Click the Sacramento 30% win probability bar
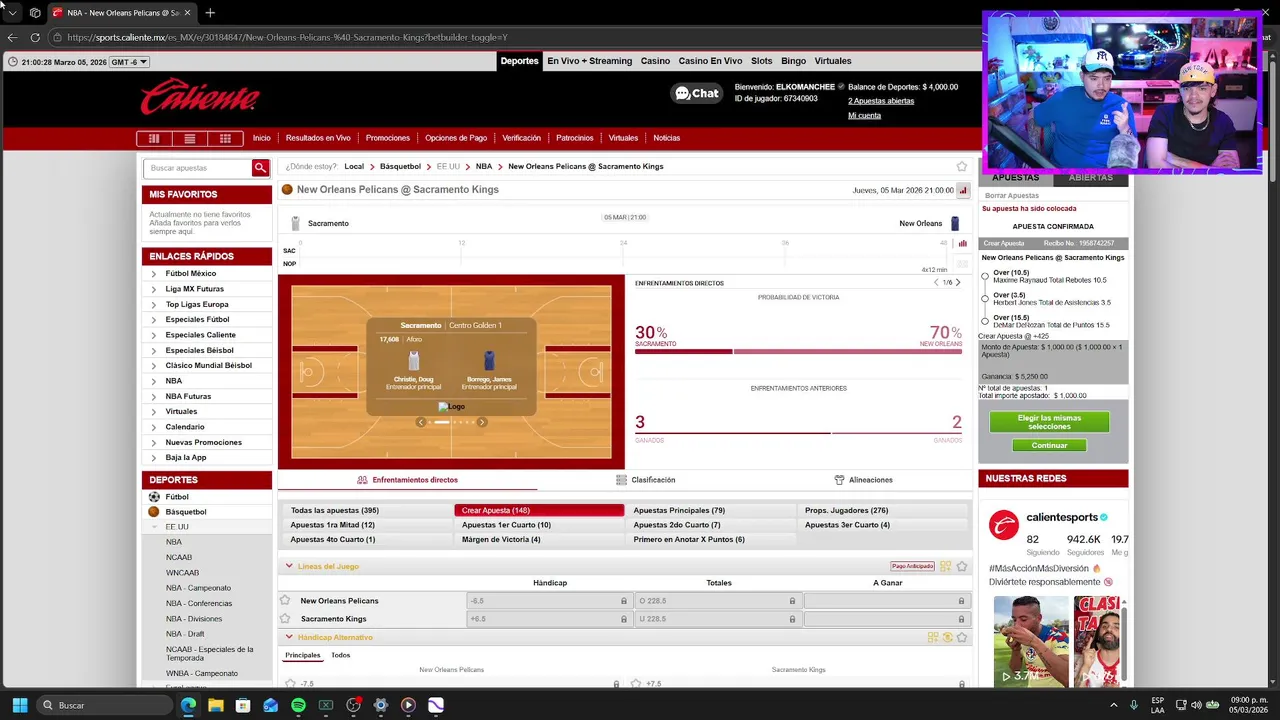1280x720 pixels. pos(684,351)
